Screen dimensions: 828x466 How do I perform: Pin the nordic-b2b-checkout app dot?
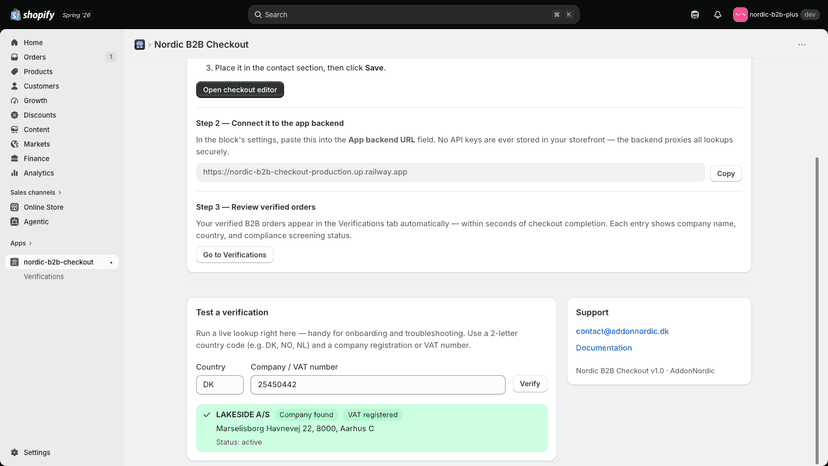click(111, 263)
